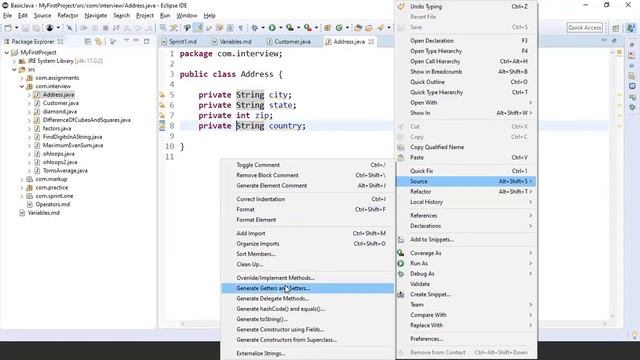640x360 pixels.
Task: Maximize the Package Explorer view
Action: pyautogui.click(x=147, y=41)
